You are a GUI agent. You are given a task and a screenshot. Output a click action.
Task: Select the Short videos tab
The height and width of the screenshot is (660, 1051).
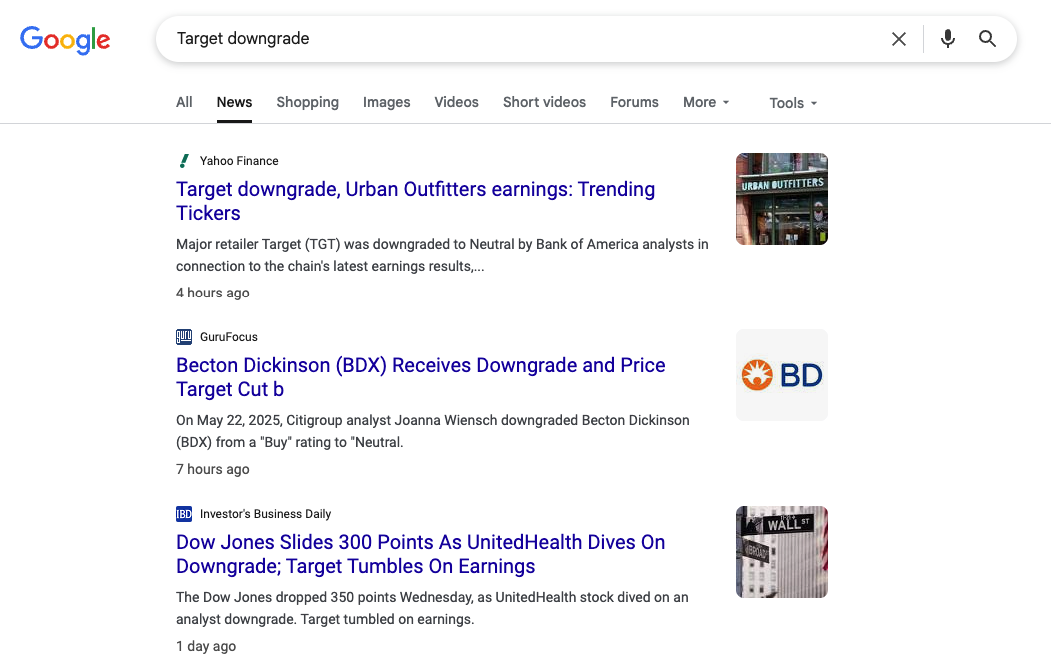[x=544, y=102]
